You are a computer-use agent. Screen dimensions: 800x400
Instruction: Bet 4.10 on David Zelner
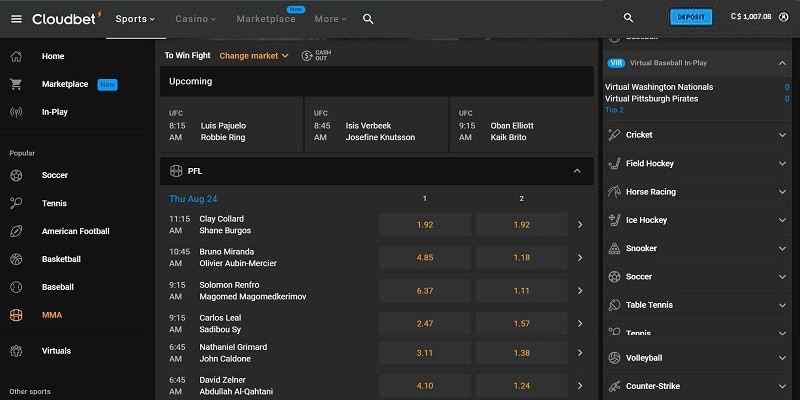[424, 386]
